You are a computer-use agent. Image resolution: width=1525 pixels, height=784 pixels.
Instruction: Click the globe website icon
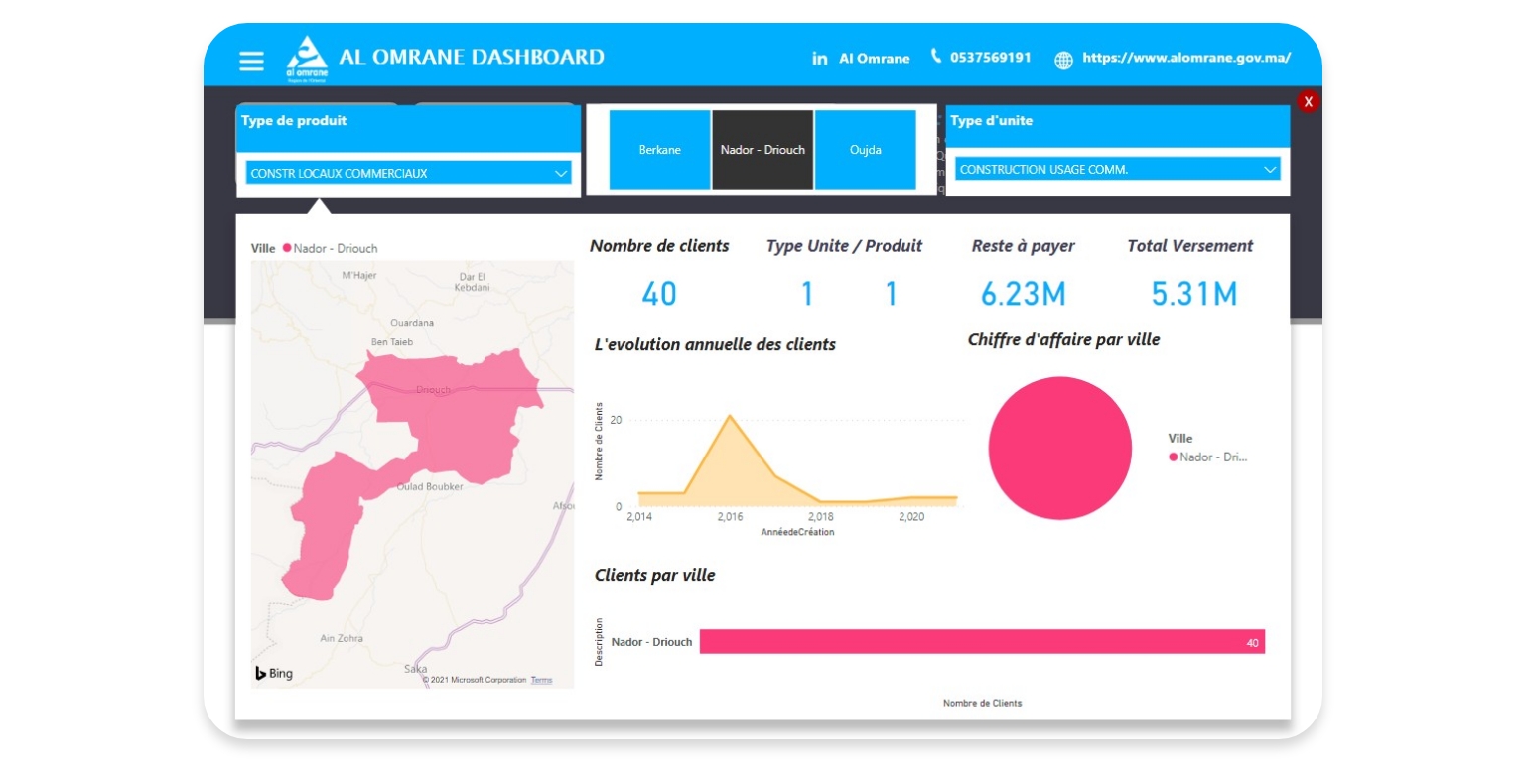[1063, 60]
